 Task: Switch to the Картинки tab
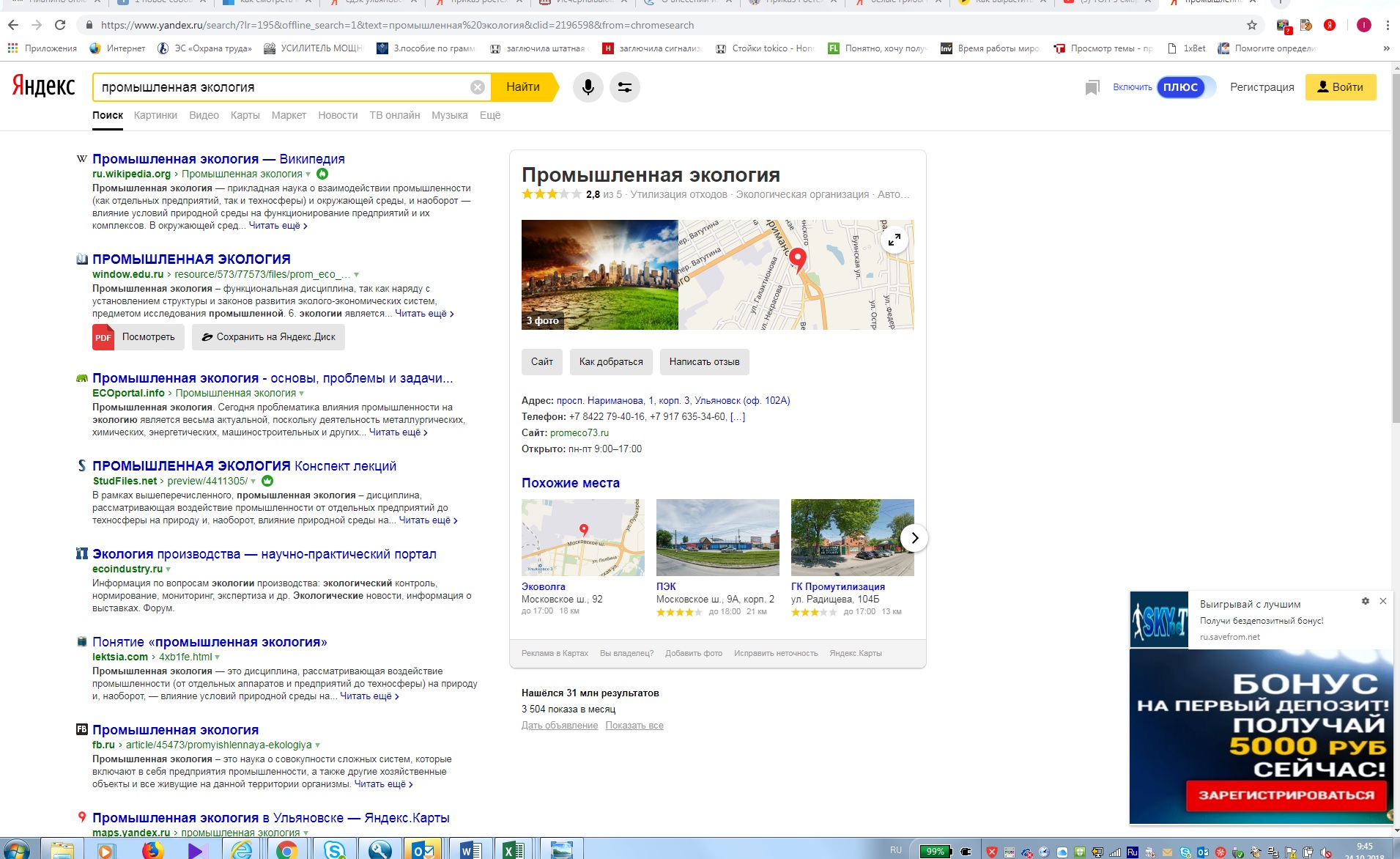tap(155, 115)
